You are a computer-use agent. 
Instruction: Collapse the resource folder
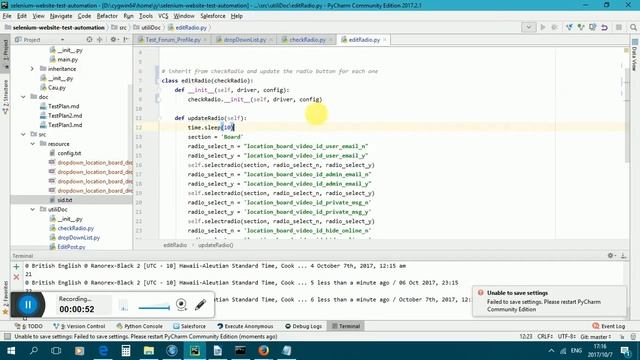point(32,144)
